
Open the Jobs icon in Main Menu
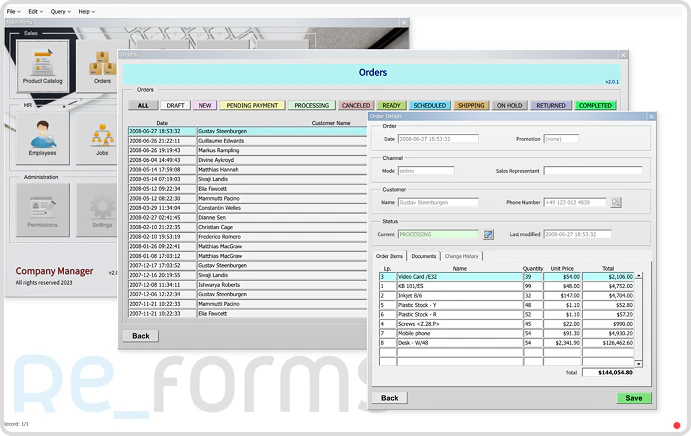(102, 138)
